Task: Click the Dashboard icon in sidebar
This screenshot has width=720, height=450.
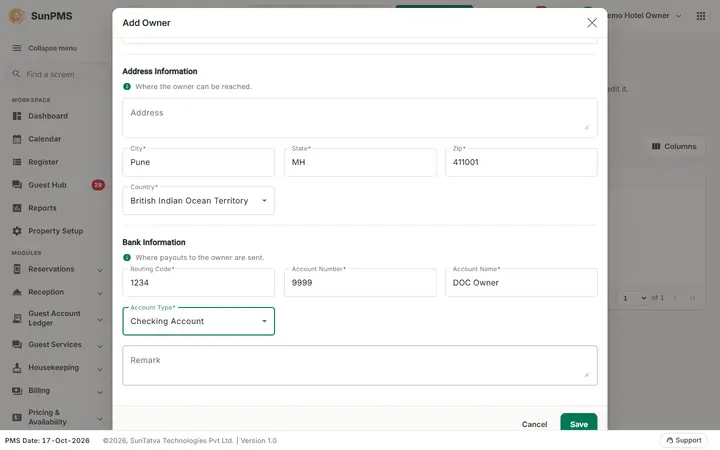Action: pos(17,116)
